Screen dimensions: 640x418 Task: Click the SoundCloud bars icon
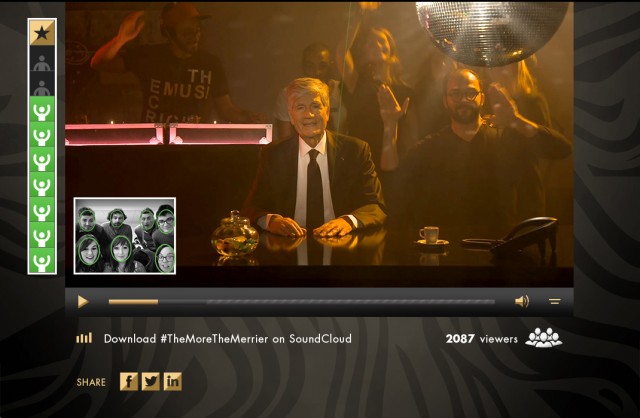click(x=84, y=338)
